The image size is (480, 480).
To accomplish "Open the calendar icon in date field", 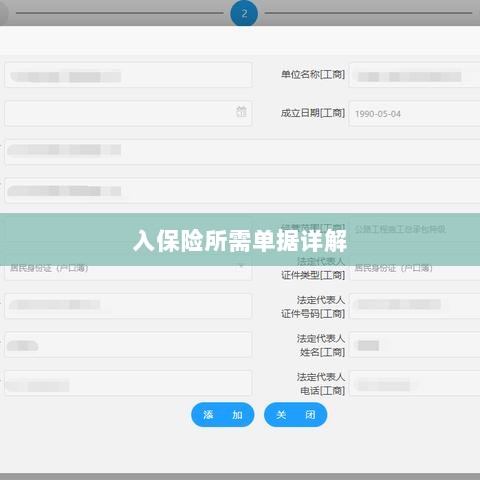I will [241, 111].
